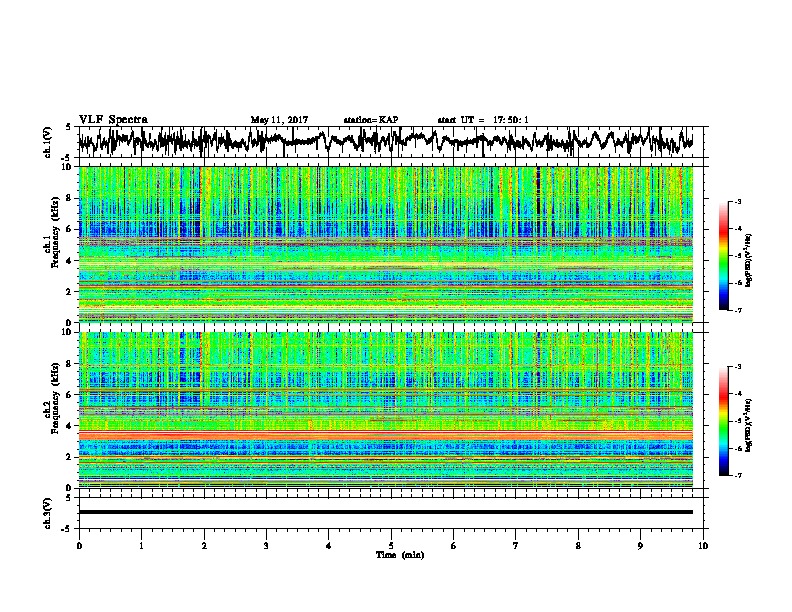
Task: Select the date text "May 11, 2017"
Action: click(279, 120)
